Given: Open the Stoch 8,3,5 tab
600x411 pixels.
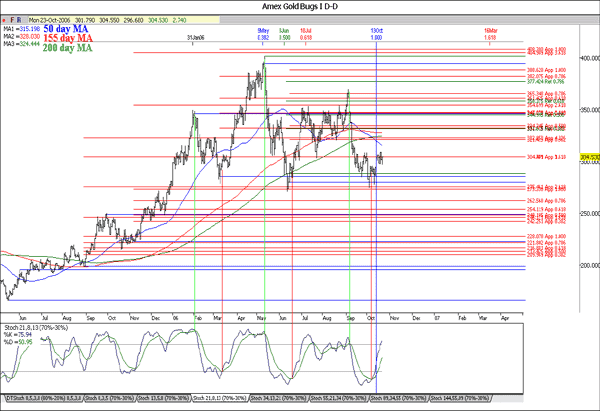Looking at the screenshot, I should tap(109, 398).
